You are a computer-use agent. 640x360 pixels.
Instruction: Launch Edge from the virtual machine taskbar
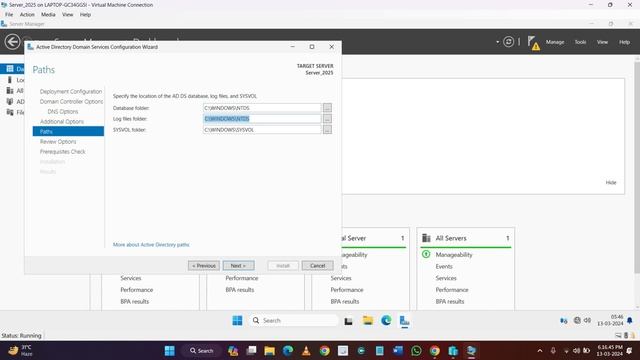coord(386,321)
